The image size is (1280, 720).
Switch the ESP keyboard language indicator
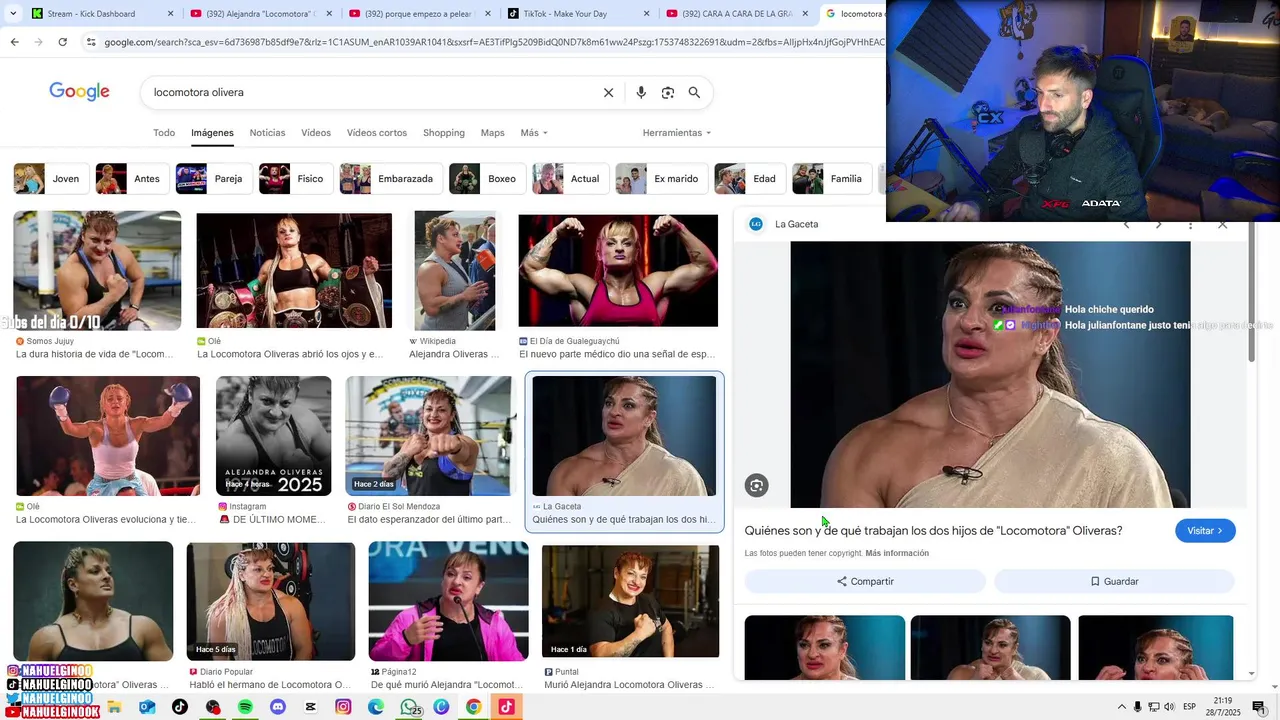pyautogui.click(x=1190, y=707)
